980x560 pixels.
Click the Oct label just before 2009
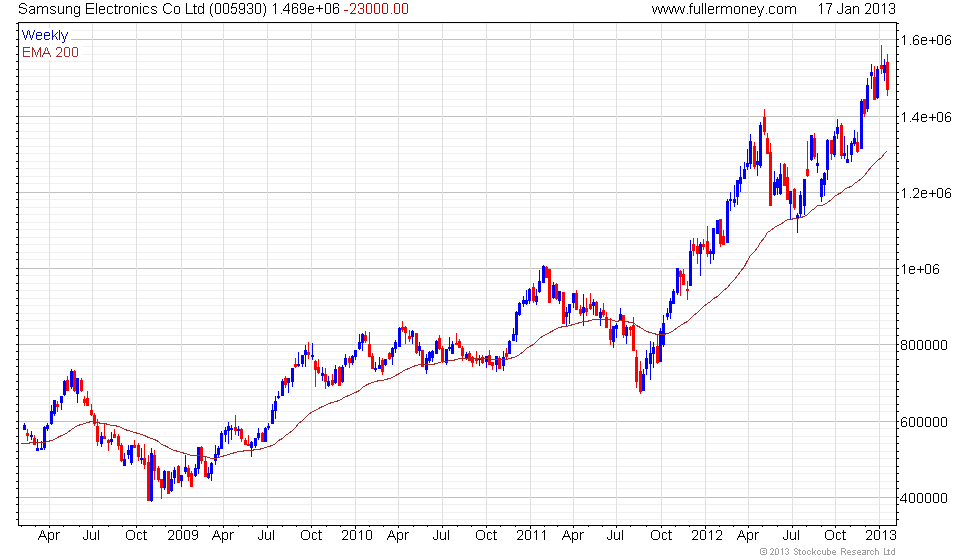point(136,536)
